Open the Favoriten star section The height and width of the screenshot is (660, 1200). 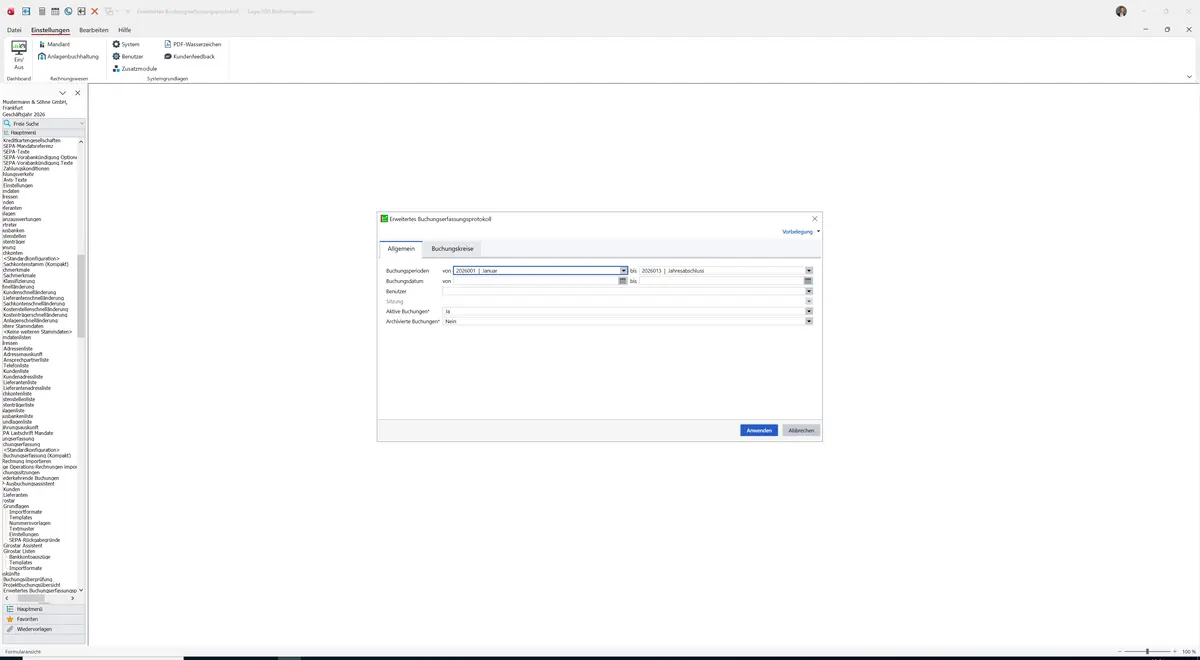tap(44, 619)
